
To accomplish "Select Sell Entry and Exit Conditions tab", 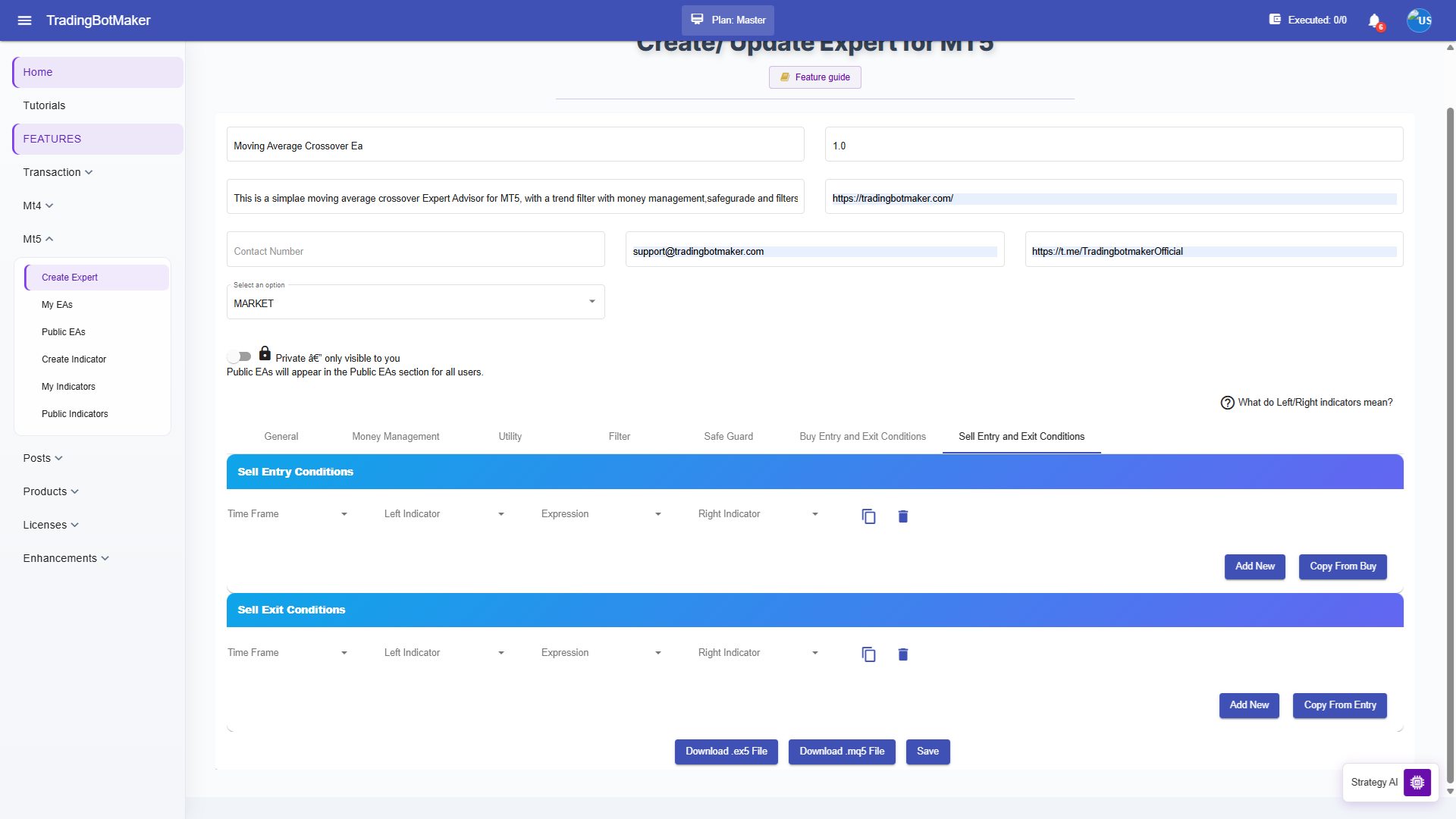I will tap(1021, 437).
